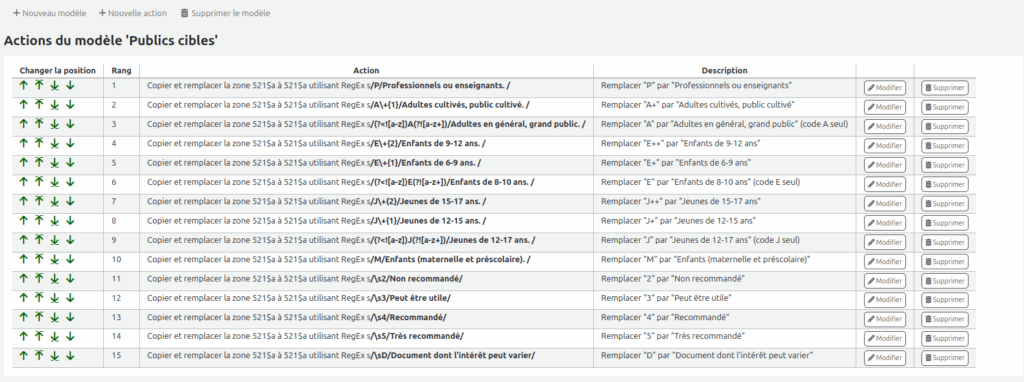Modify the Jeunes de 12-17 ans action

pyautogui.click(x=885, y=242)
